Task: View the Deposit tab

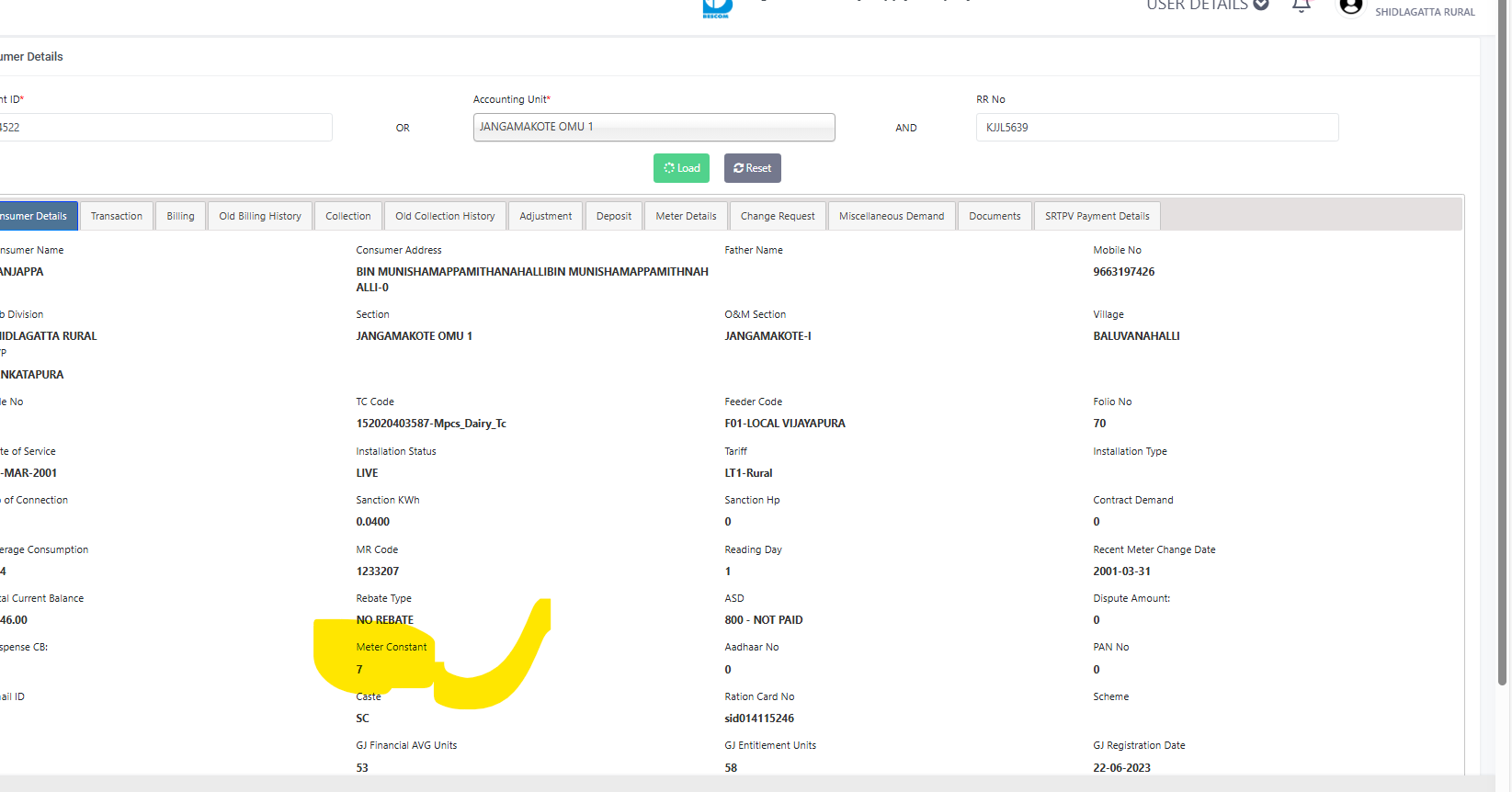Action: [614, 217]
